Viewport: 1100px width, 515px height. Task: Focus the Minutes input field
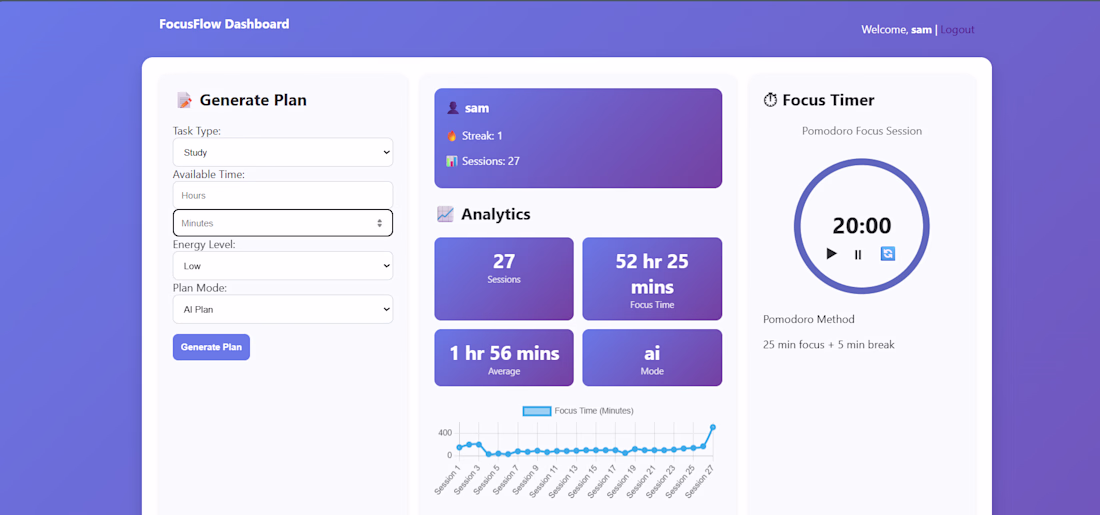283,223
